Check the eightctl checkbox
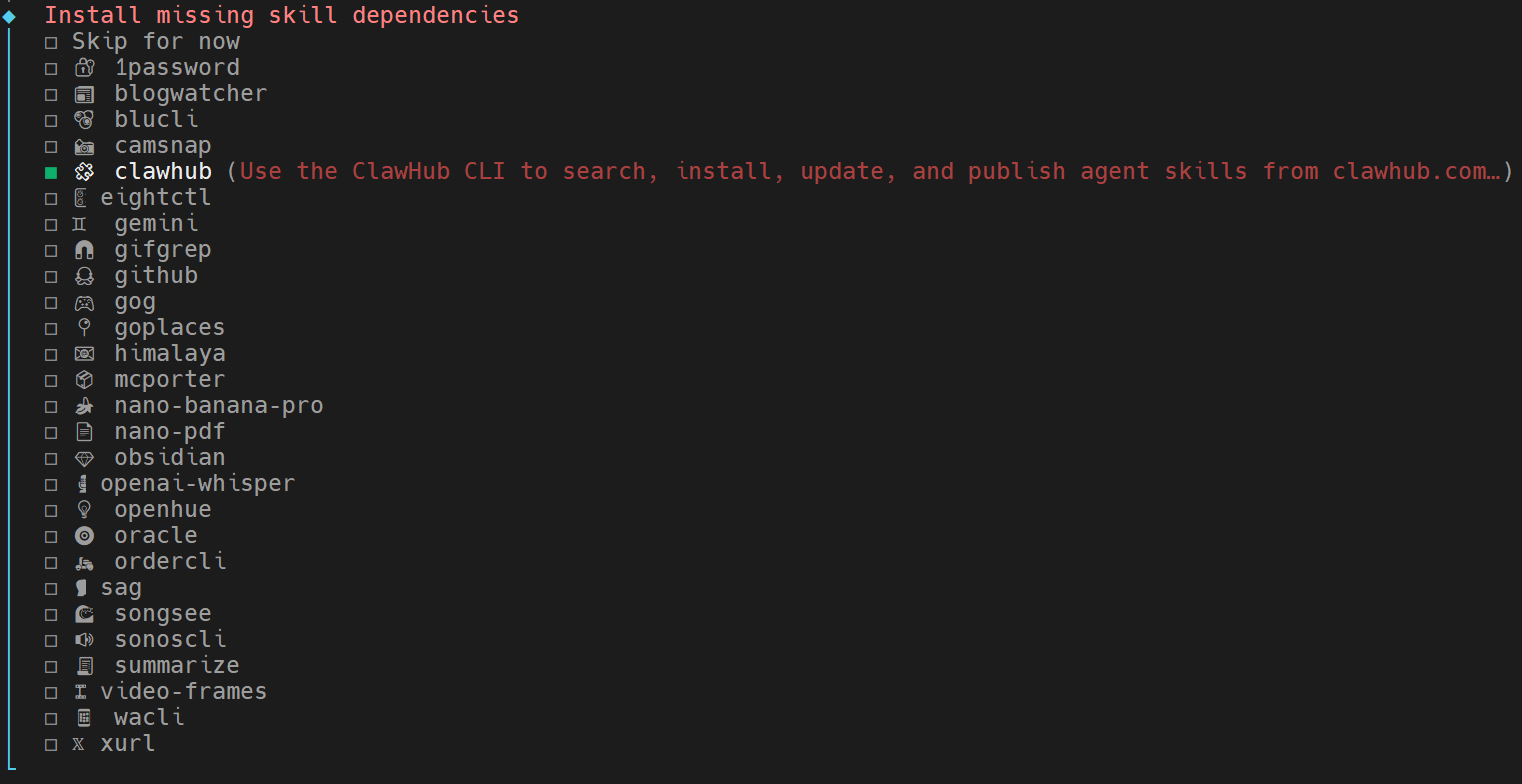1522x784 pixels. tap(51, 198)
